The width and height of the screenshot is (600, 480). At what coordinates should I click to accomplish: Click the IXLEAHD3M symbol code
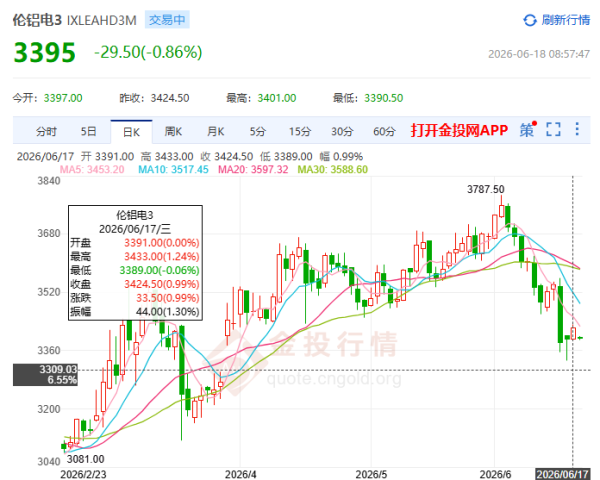[102, 20]
